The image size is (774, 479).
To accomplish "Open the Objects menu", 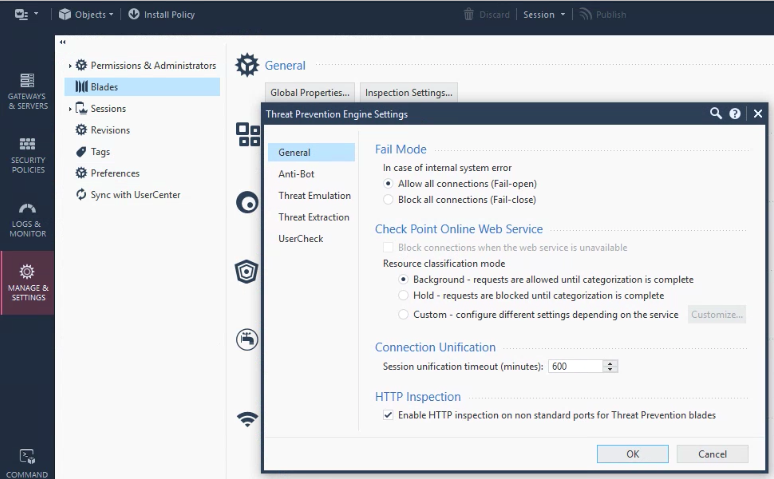I will click(x=86, y=14).
